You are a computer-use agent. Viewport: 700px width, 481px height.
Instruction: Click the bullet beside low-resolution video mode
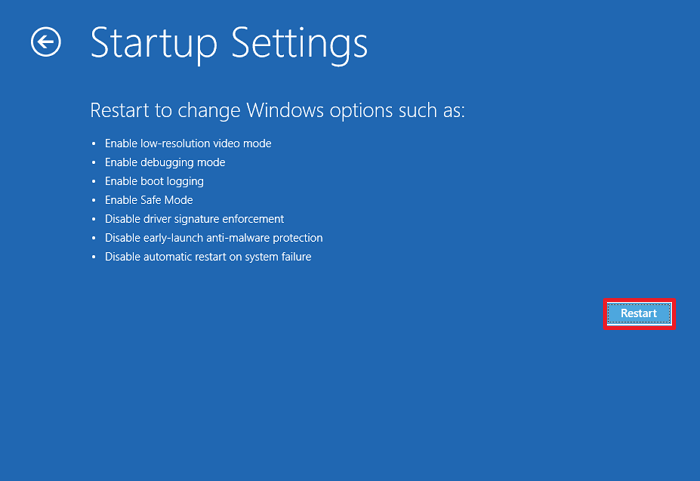94,144
